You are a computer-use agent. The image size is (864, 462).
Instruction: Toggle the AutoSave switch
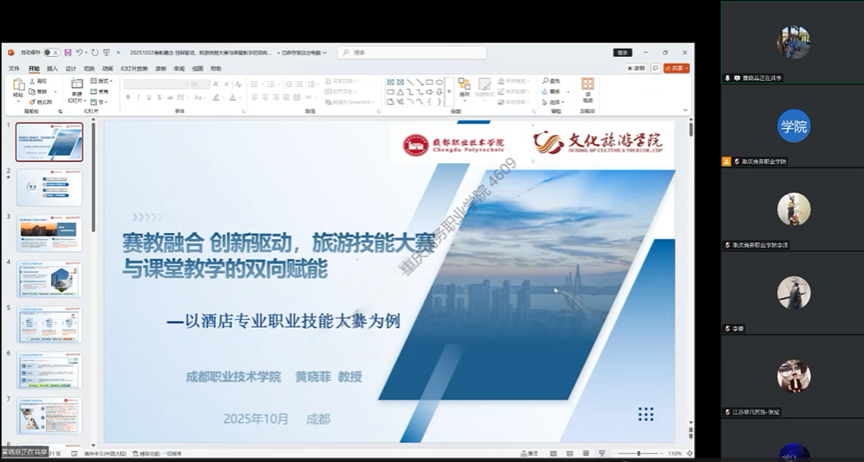[50, 52]
